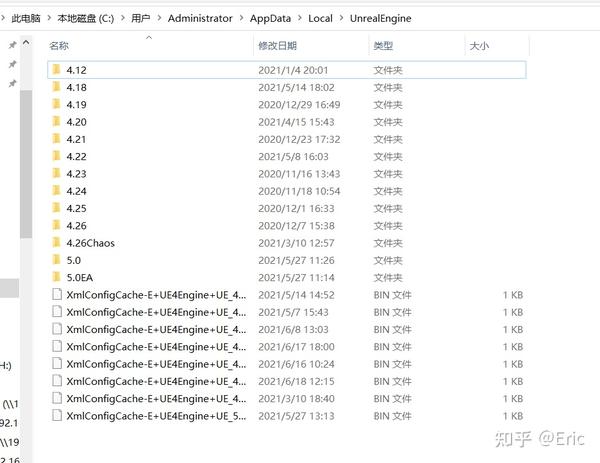
Task: Collapse the quick access tree with up chevron
Action: click(26, 42)
